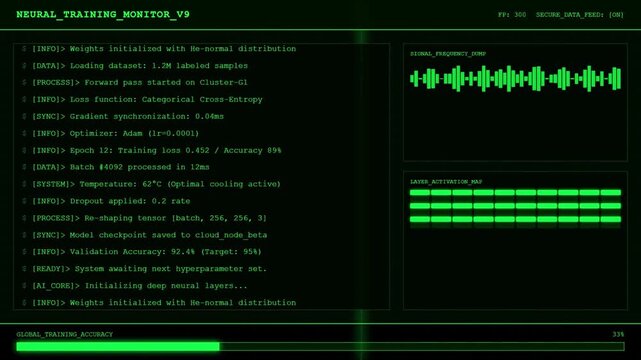Click the global training accuracy progress bar
This screenshot has width=641, height=360.
tap(320, 347)
